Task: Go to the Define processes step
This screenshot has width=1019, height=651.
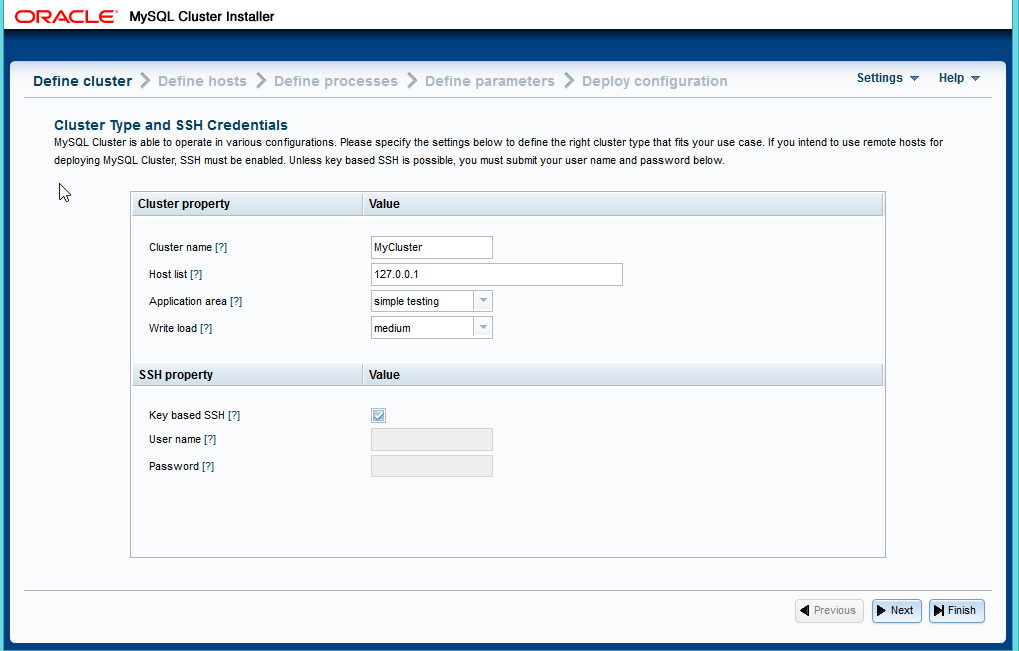Action: coord(335,81)
